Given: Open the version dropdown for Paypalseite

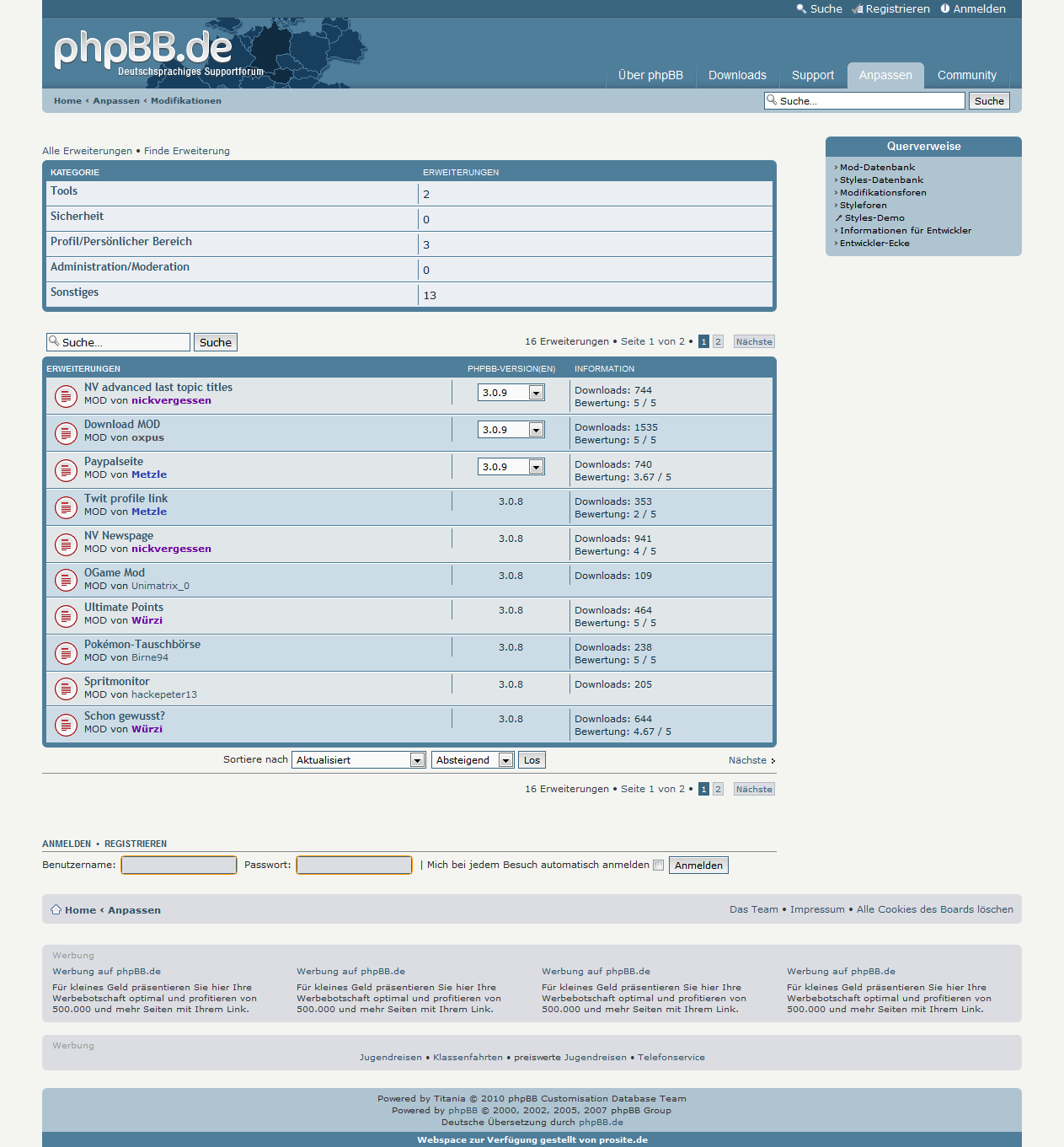Looking at the screenshot, I should click(x=511, y=467).
